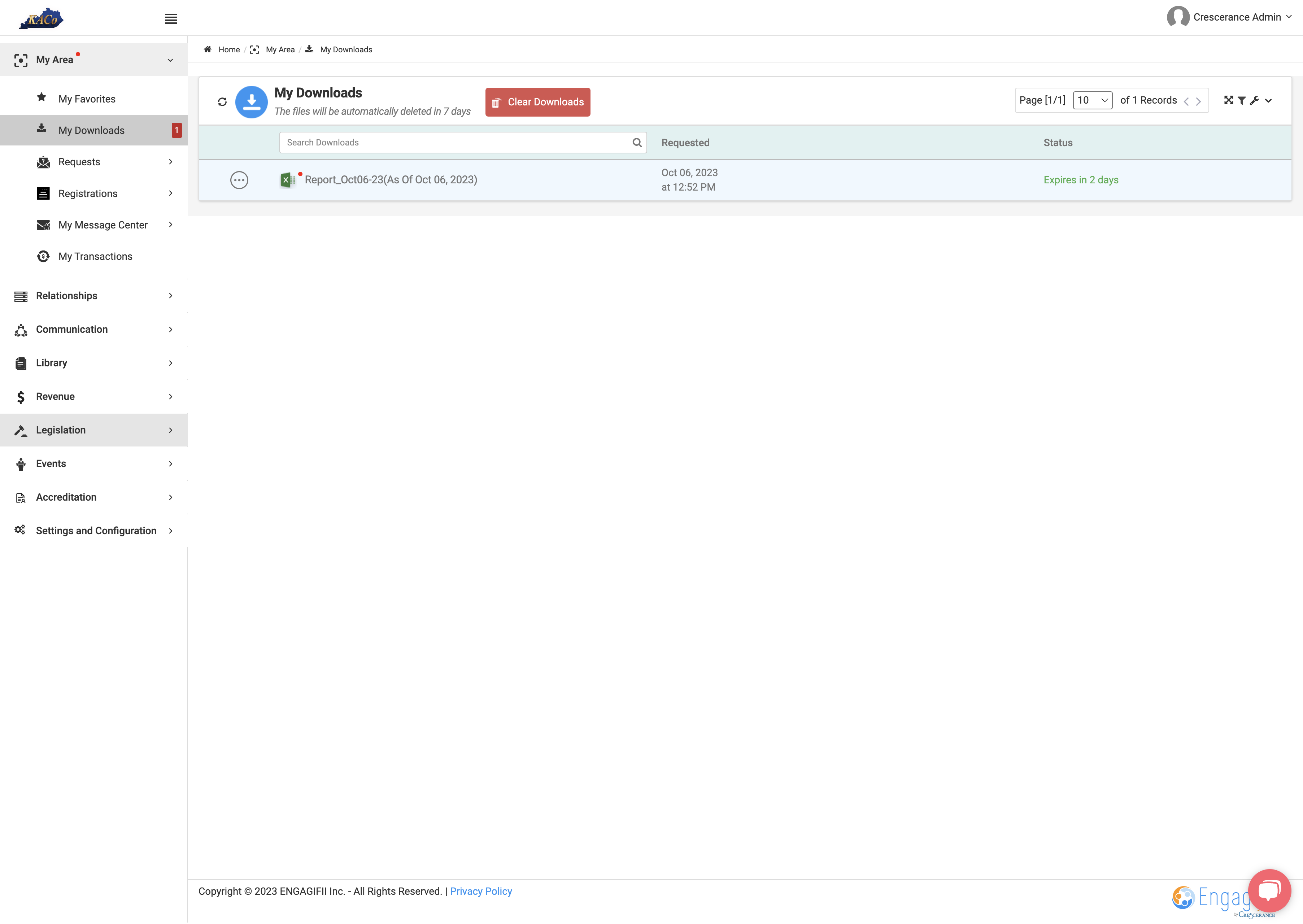
Task: Expand the Requests submenu
Action: [170, 162]
